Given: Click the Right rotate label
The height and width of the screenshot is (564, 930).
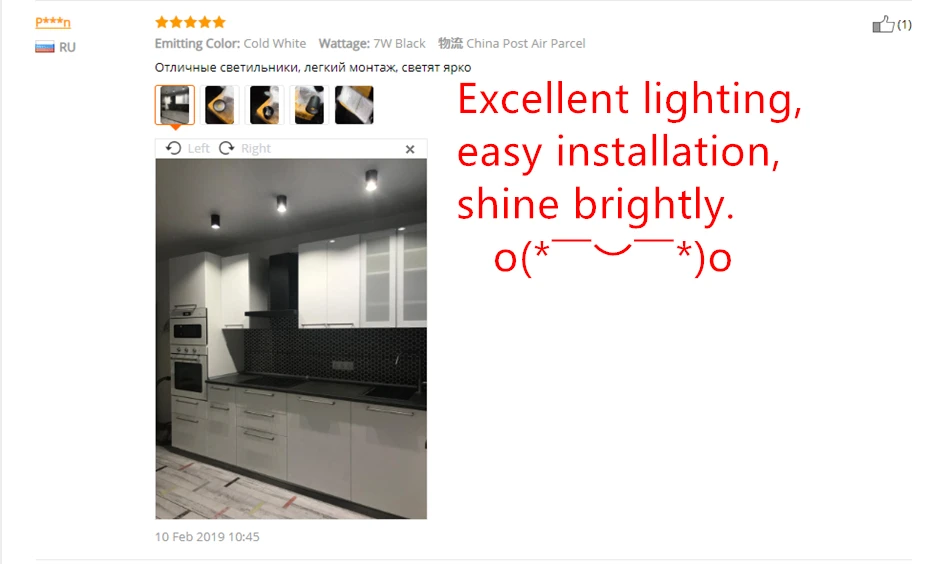Looking at the screenshot, I should [x=256, y=148].
